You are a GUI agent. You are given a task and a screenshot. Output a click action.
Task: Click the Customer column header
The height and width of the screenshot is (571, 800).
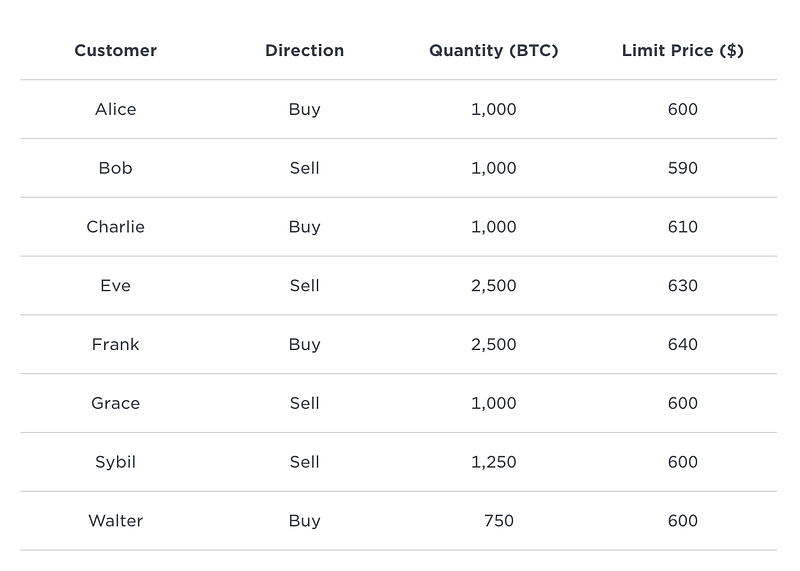(115, 50)
